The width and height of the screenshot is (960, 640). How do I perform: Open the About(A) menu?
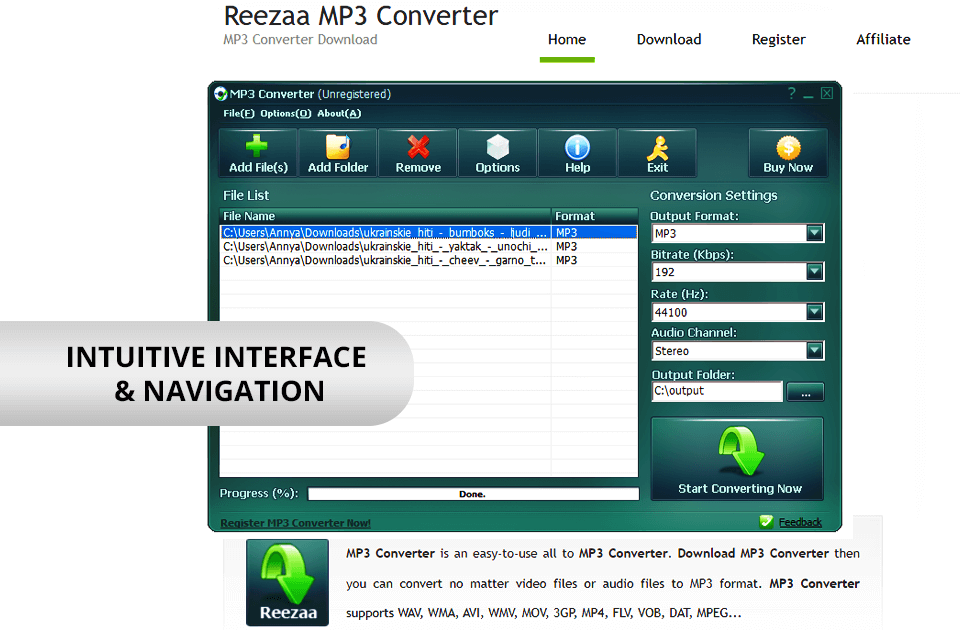339,113
